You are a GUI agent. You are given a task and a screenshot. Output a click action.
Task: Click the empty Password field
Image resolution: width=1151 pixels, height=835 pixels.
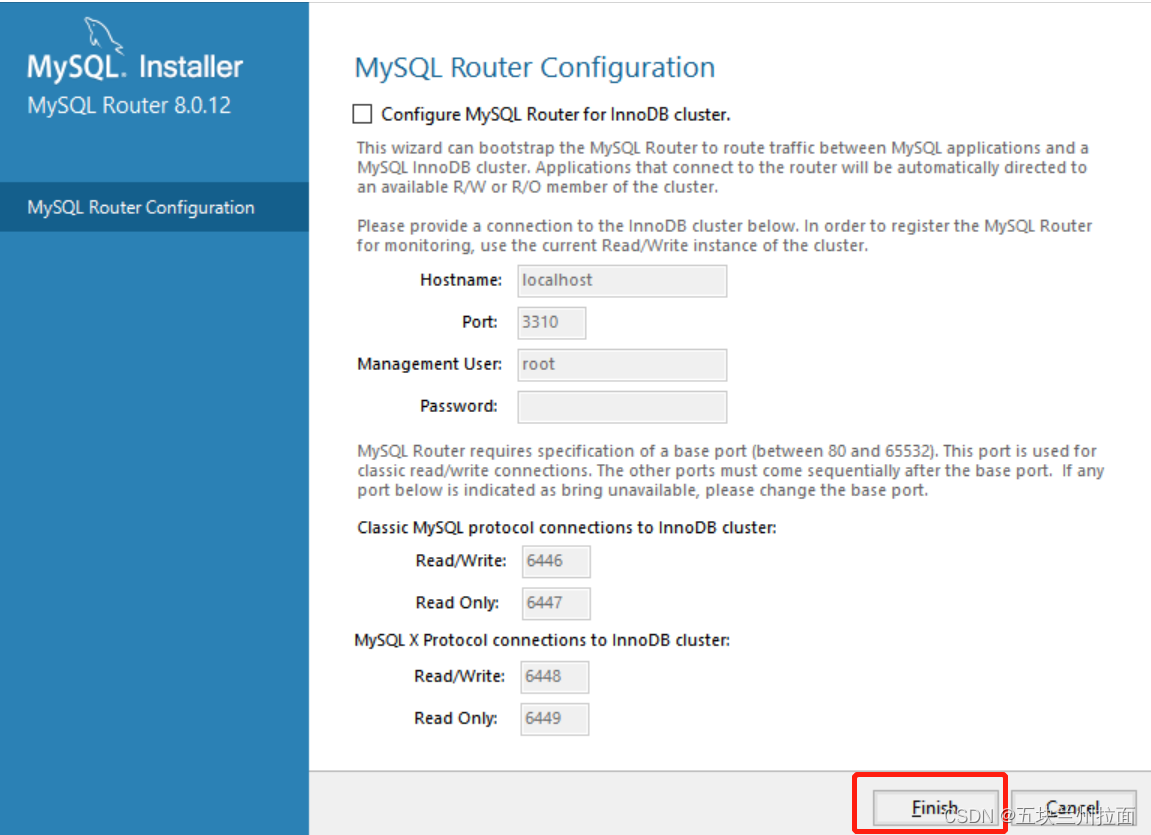[622, 406]
